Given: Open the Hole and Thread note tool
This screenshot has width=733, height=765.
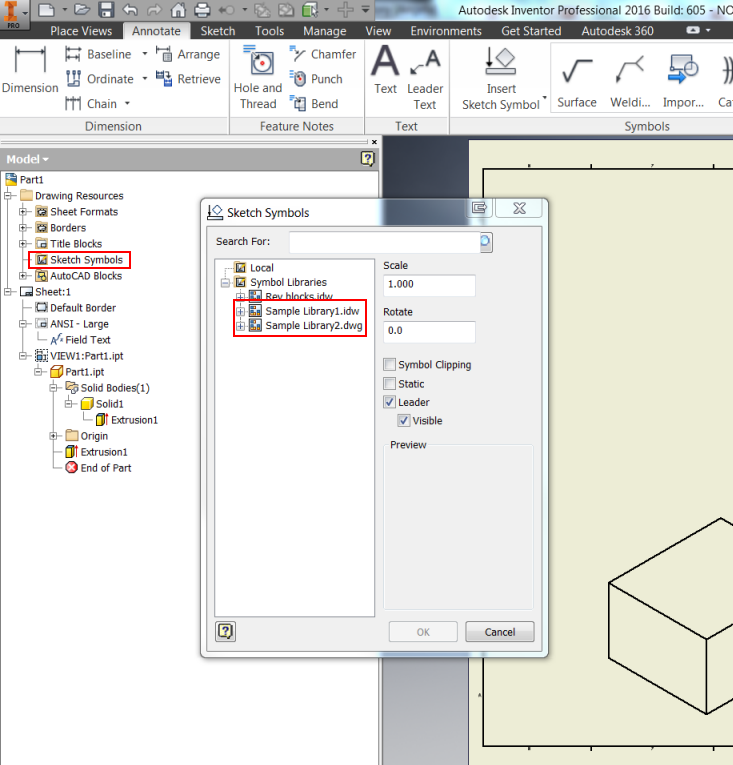Looking at the screenshot, I should pos(258,78).
